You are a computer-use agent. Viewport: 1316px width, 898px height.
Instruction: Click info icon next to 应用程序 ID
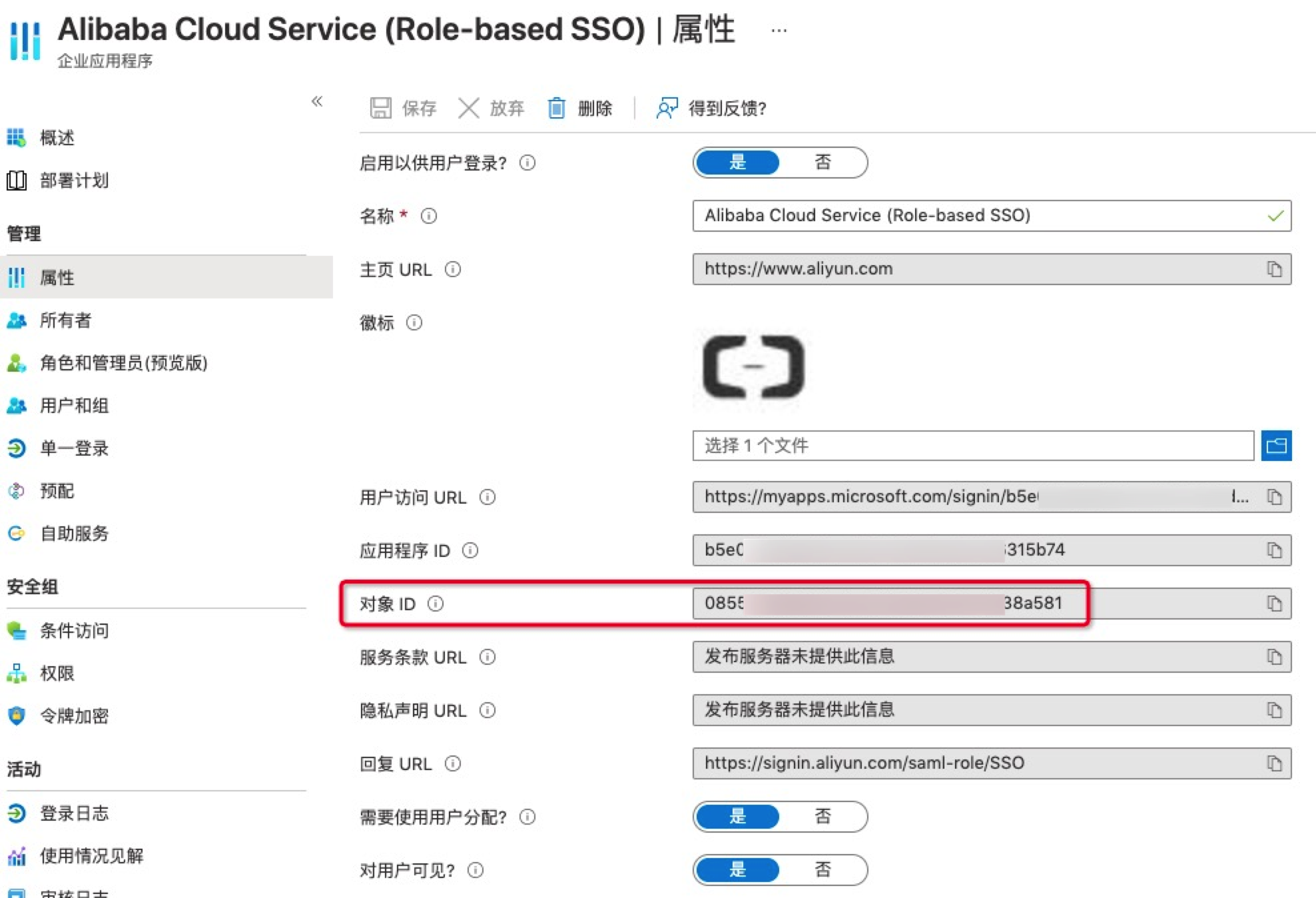pos(470,550)
